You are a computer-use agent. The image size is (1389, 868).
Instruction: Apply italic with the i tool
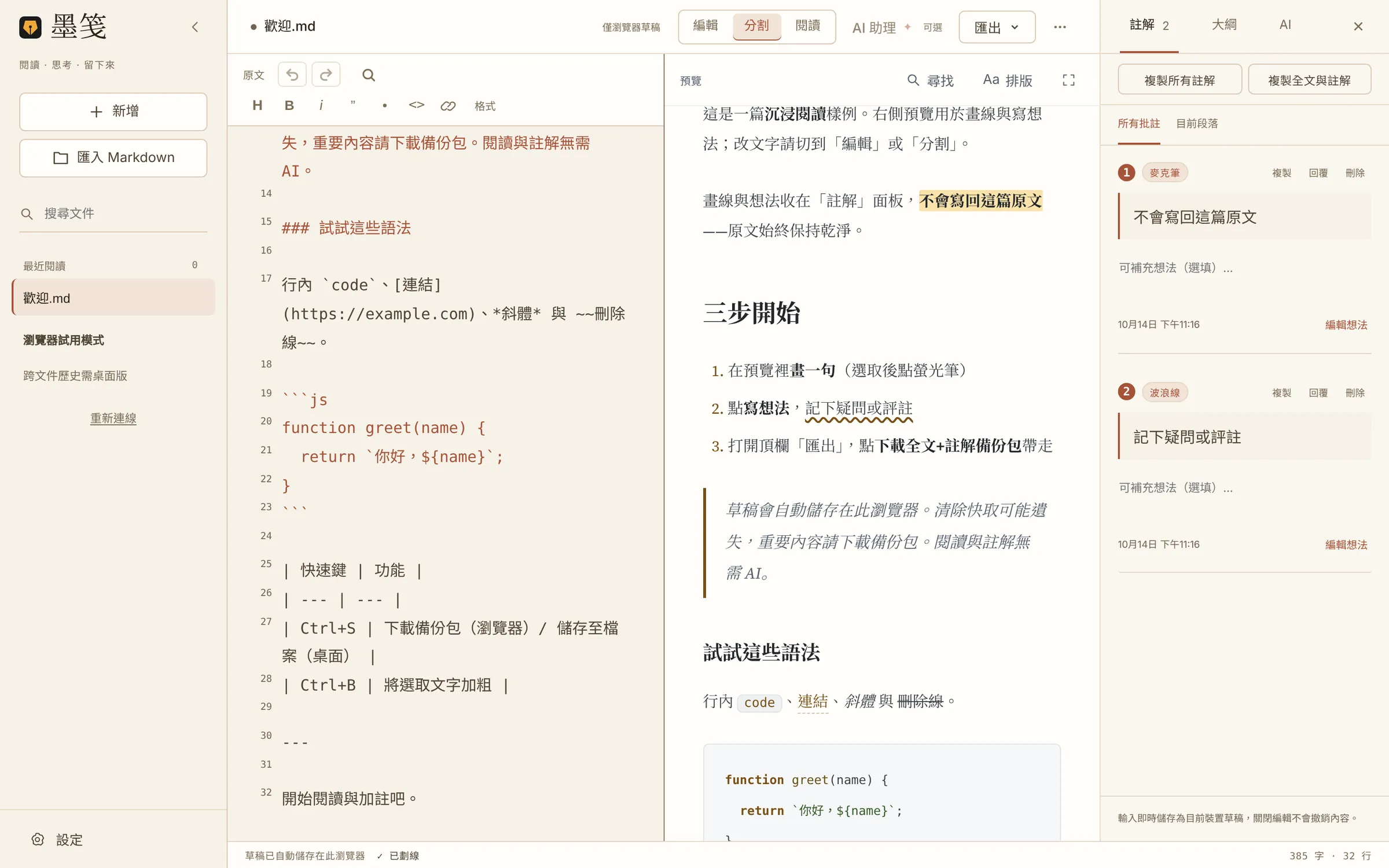321,105
